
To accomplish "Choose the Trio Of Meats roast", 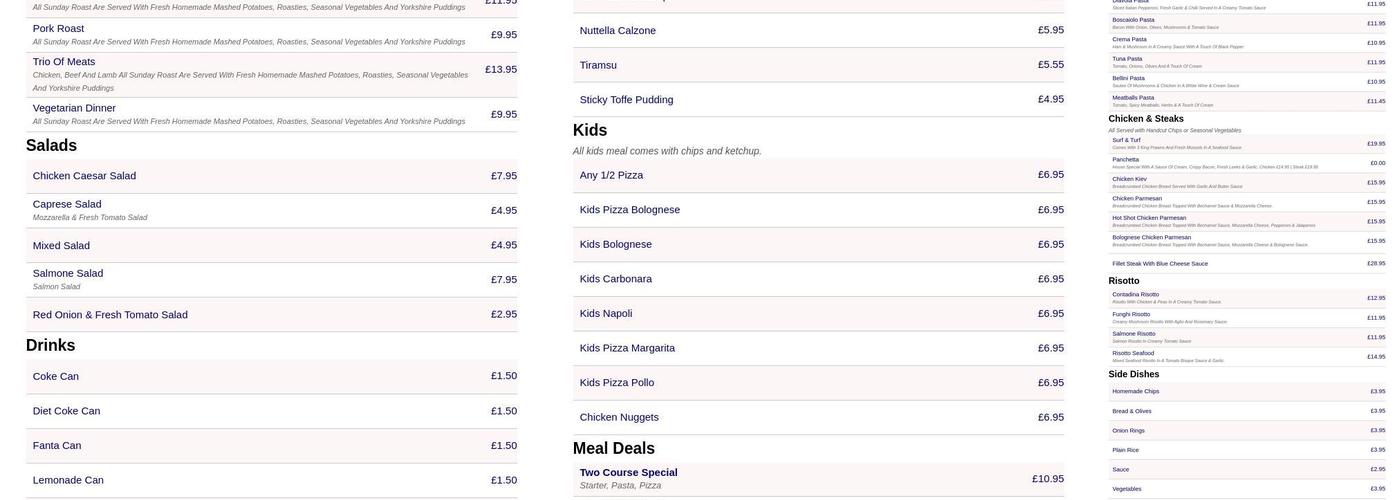I will pyautogui.click(x=64, y=62).
